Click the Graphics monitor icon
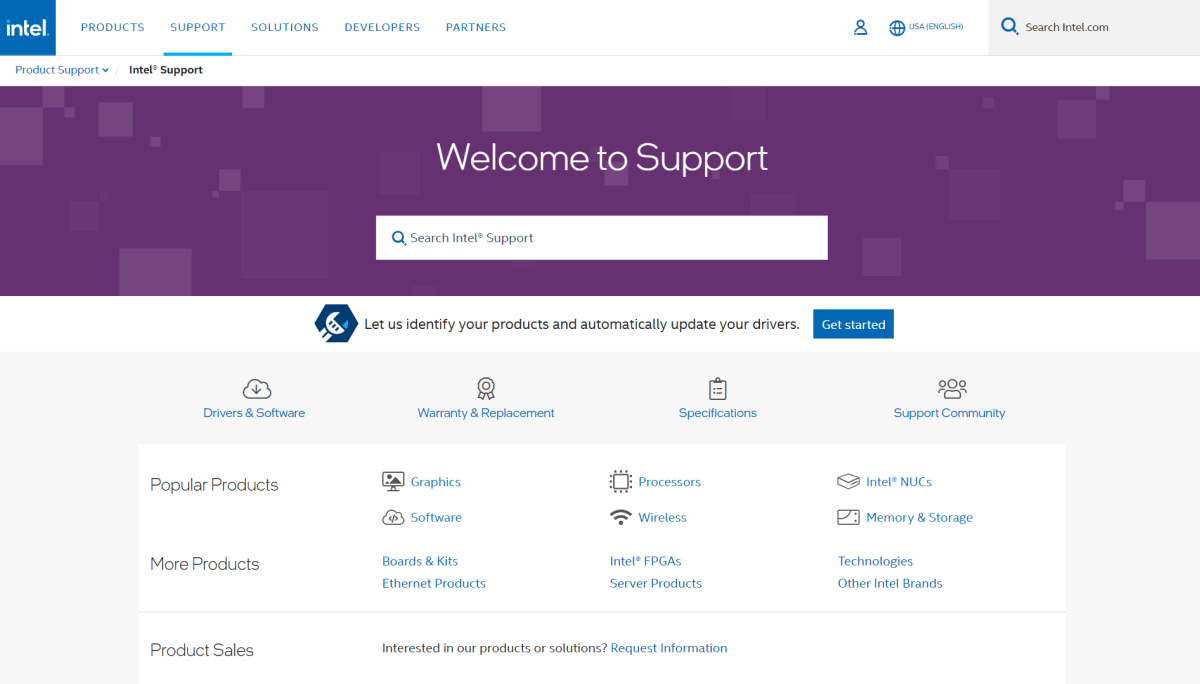This screenshot has width=1200, height=684. pyautogui.click(x=393, y=482)
